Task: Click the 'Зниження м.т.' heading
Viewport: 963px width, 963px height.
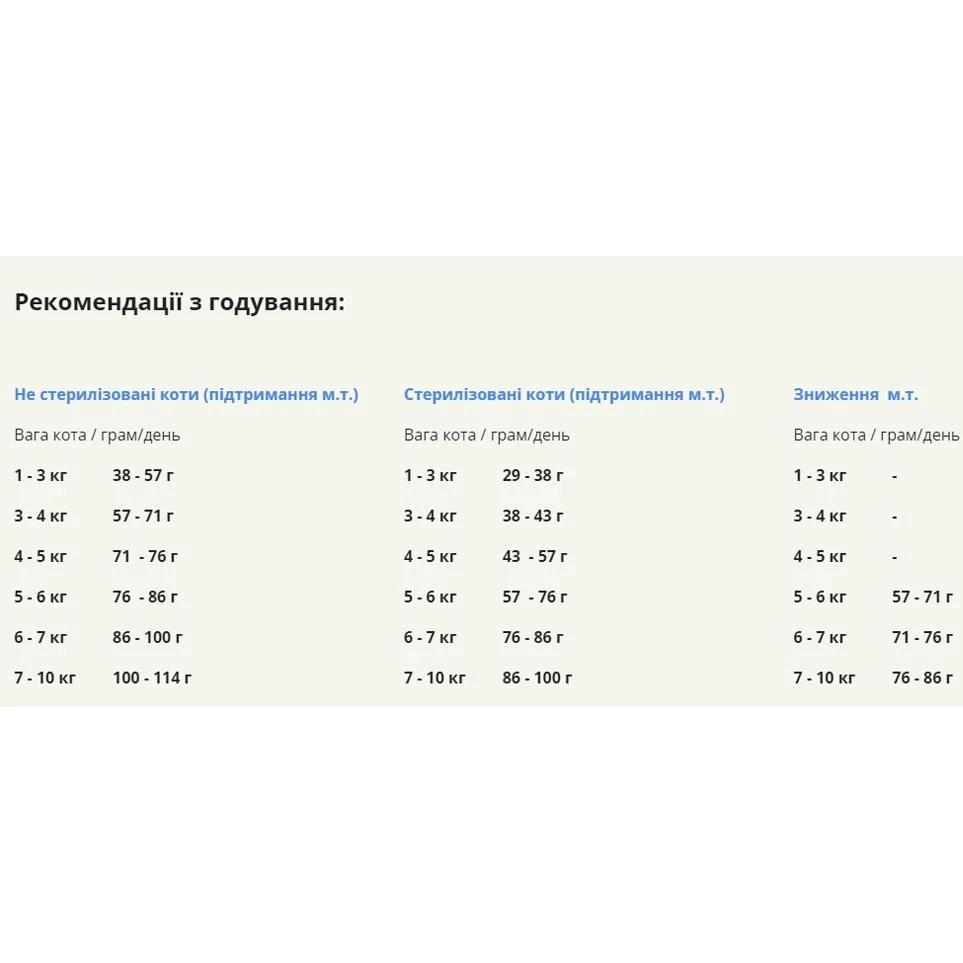Action: click(855, 394)
